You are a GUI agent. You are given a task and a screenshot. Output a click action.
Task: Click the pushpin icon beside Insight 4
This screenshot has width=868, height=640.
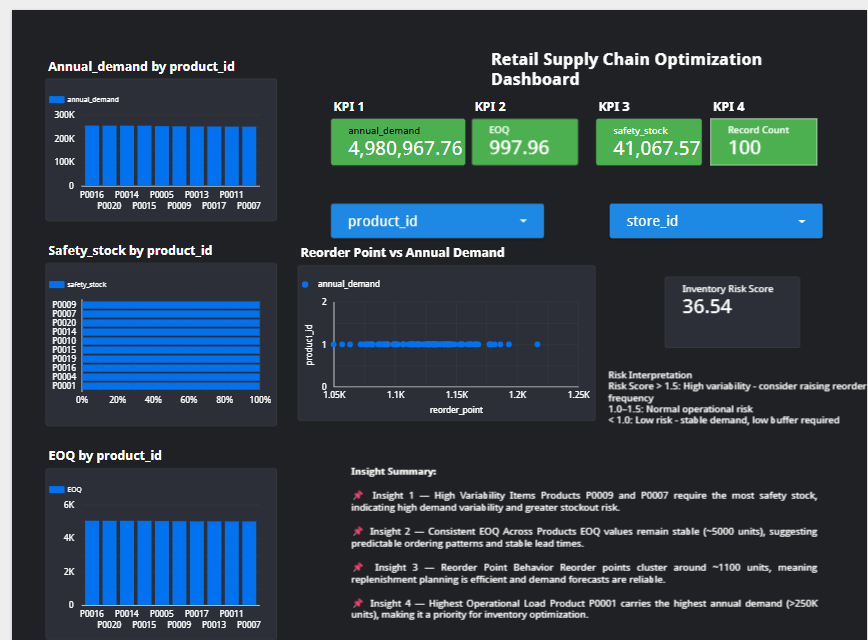coord(358,603)
